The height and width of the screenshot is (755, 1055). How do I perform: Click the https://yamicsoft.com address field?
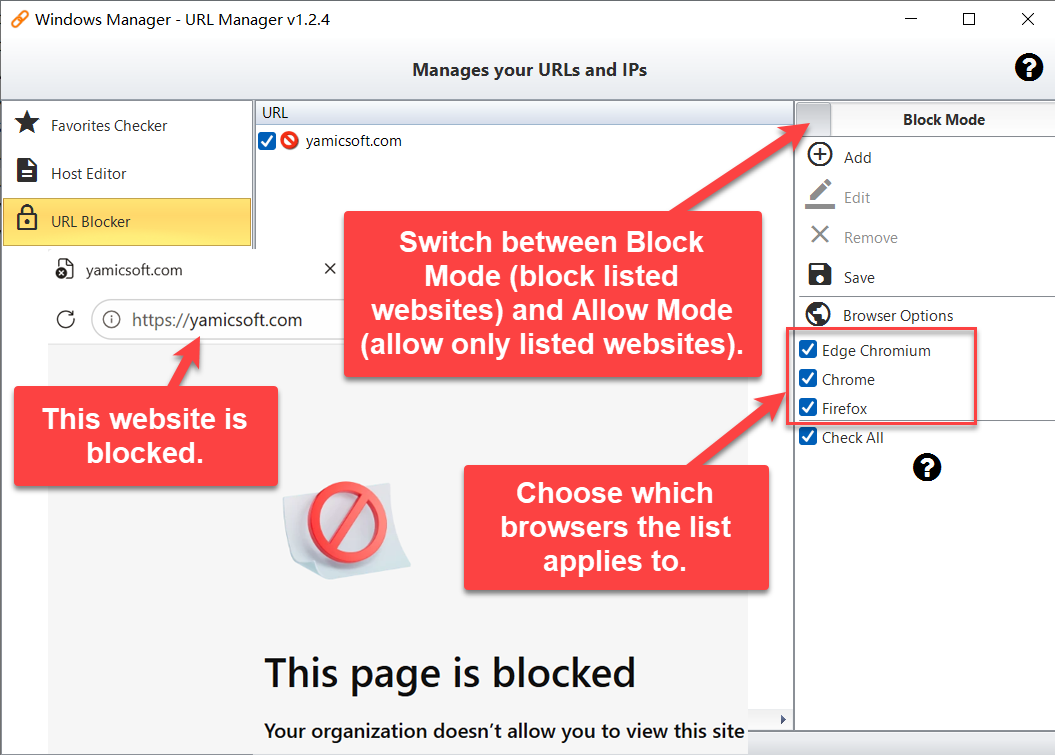coord(217,320)
